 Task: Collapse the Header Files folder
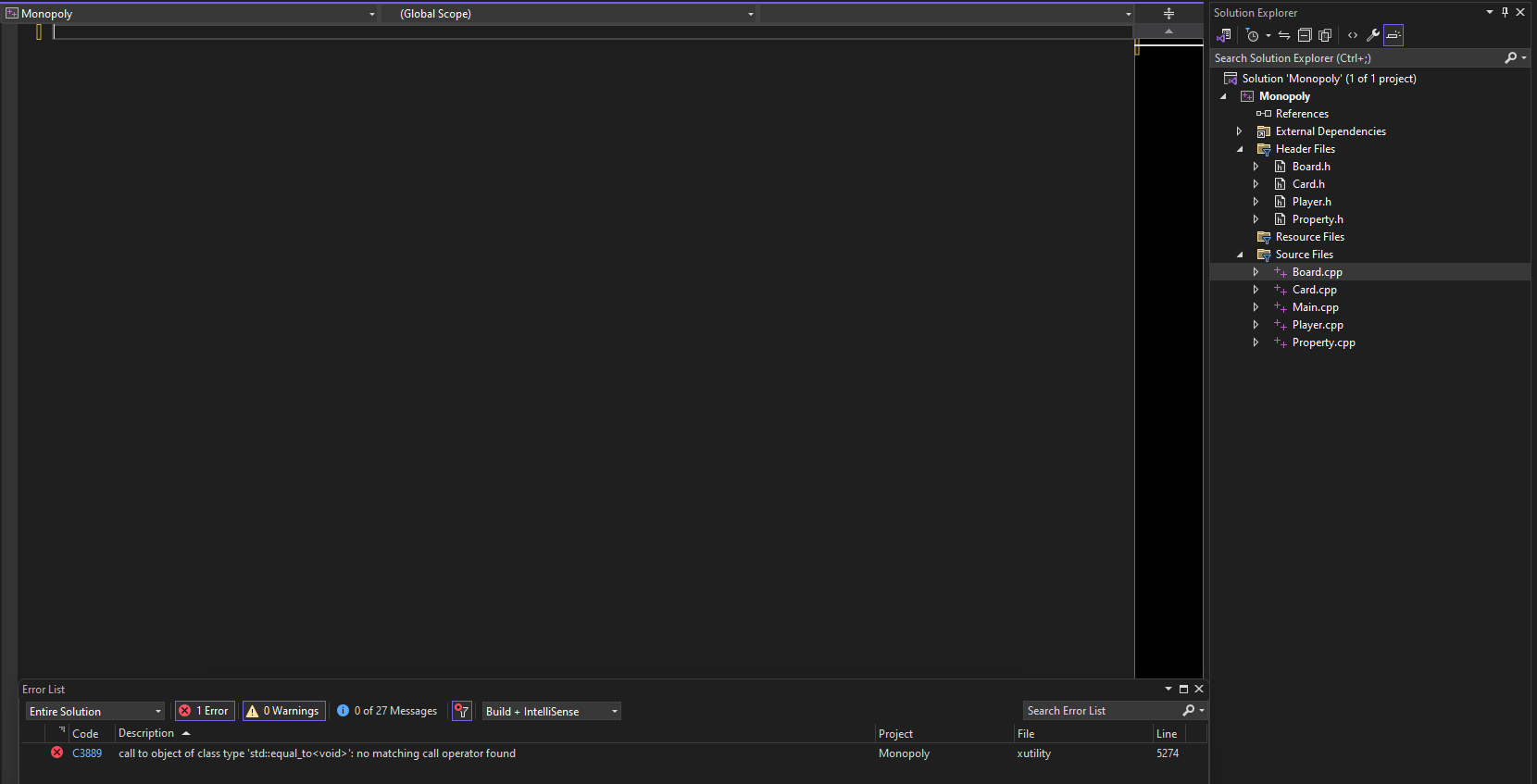click(x=1240, y=149)
